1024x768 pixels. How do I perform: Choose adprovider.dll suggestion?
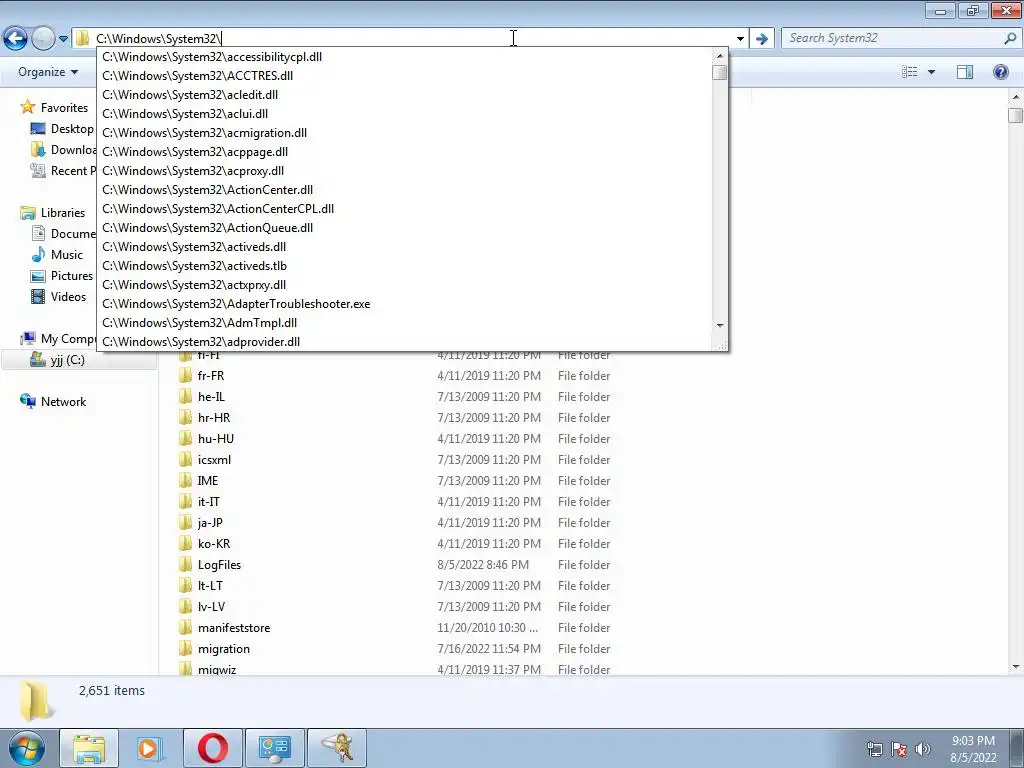pyautogui.click(x=405, y=342)
